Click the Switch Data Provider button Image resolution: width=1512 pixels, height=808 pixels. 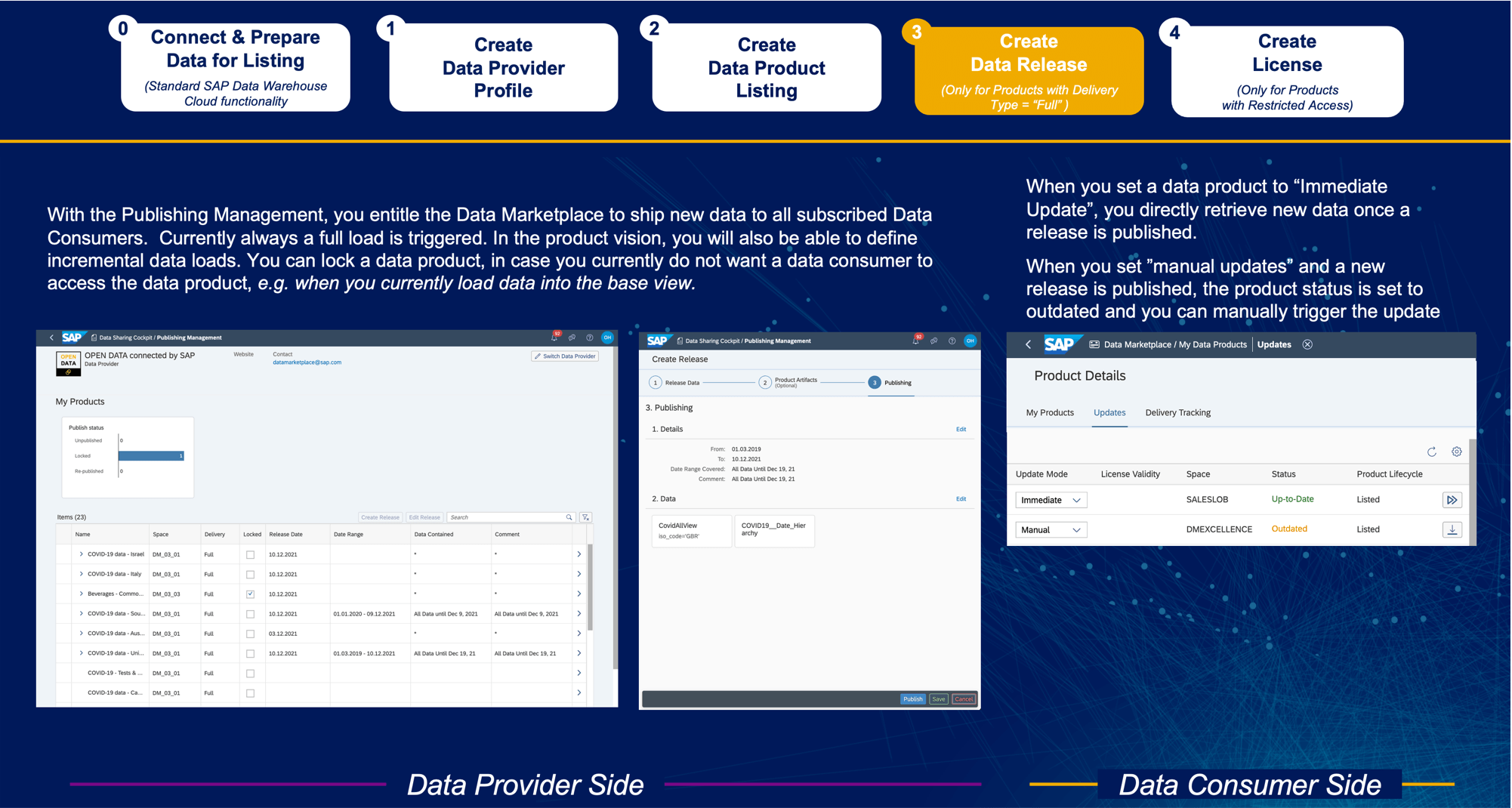tap(565, 356)
